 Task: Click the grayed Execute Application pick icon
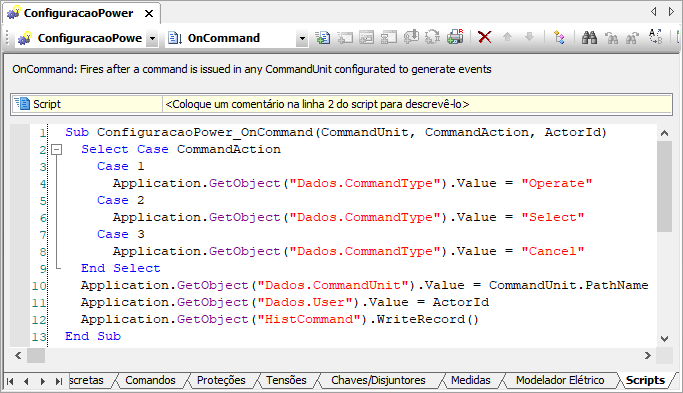(x=389, y=37)
